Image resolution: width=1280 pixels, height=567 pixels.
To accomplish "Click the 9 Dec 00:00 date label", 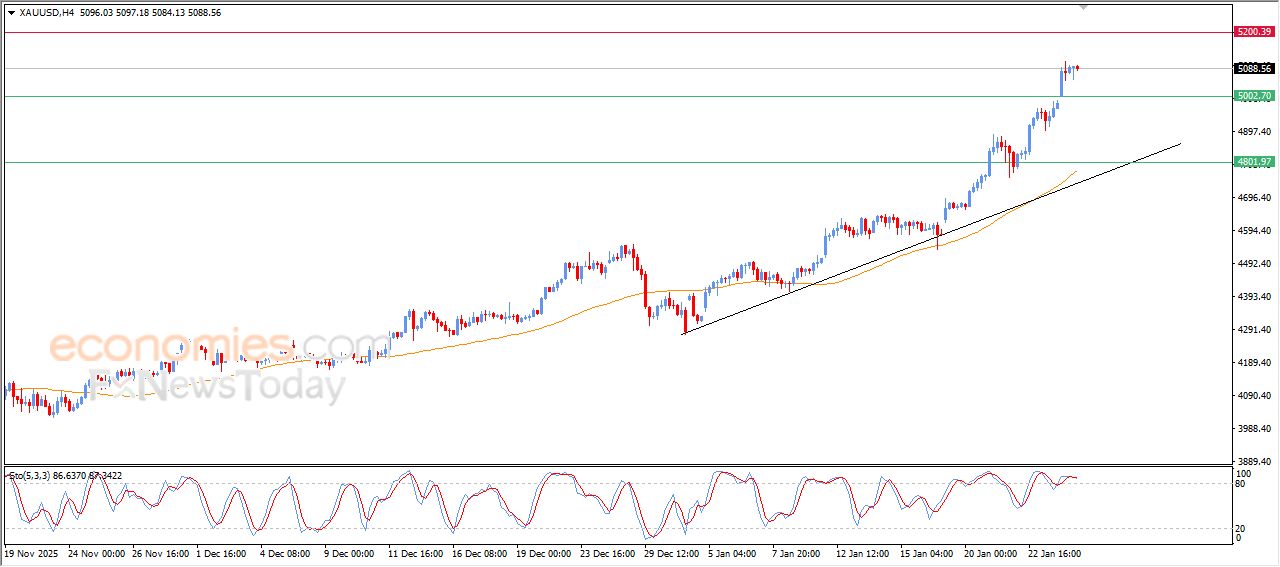I will point(348,552).
